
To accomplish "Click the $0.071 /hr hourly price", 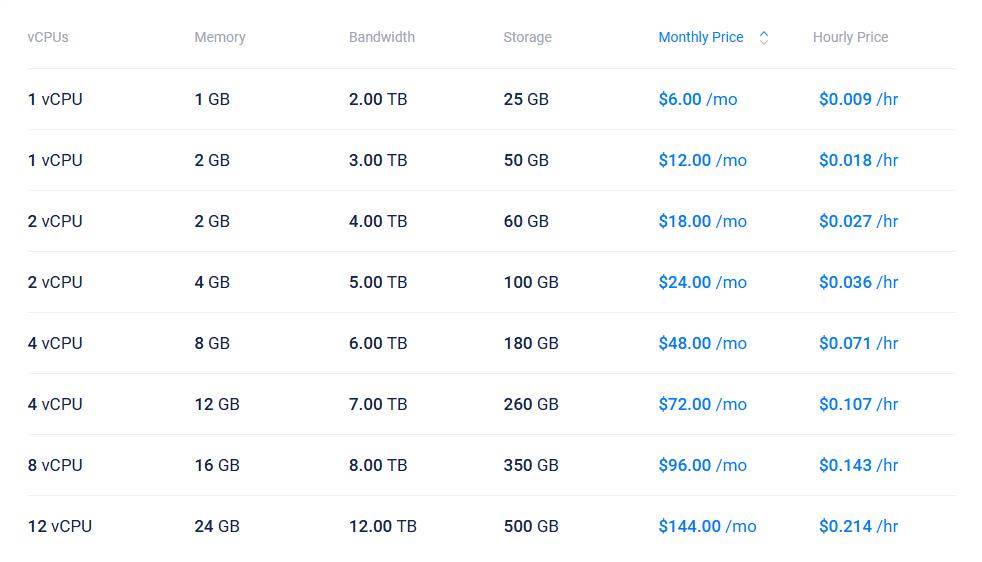I will [858, 343].
